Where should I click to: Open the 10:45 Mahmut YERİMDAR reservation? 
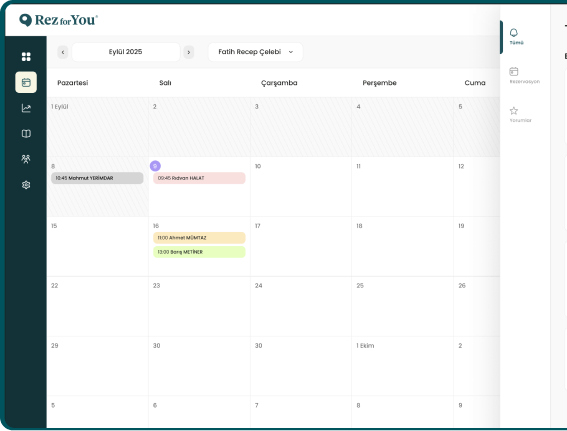coord(97,178)
